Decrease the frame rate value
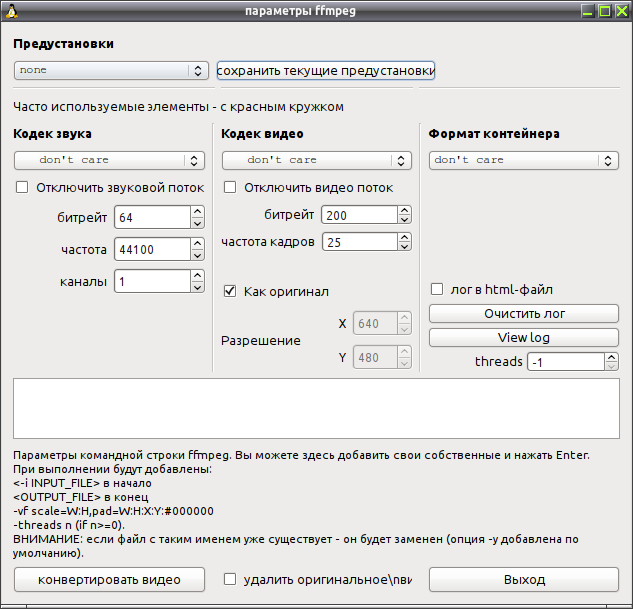The width and height of the screenshot is (633, 609). coord(405,246)
